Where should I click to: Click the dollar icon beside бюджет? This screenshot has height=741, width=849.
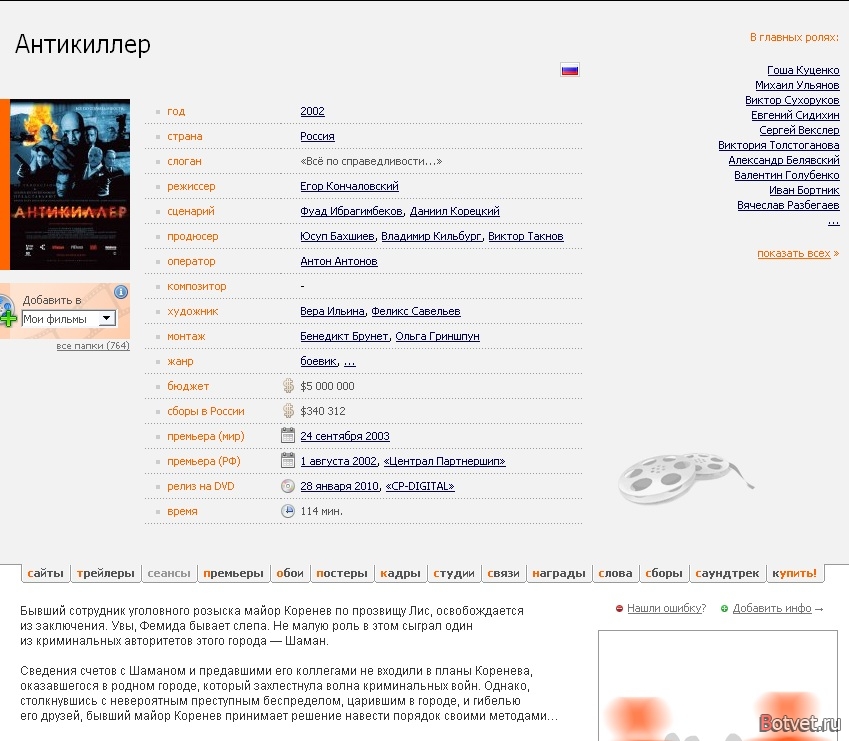tap(288, 386)
